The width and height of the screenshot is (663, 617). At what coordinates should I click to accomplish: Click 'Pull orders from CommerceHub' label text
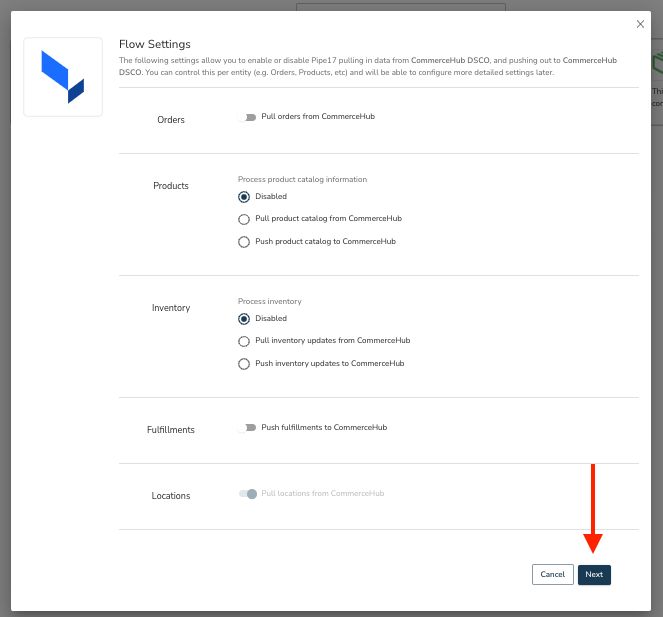click(318, 116)
